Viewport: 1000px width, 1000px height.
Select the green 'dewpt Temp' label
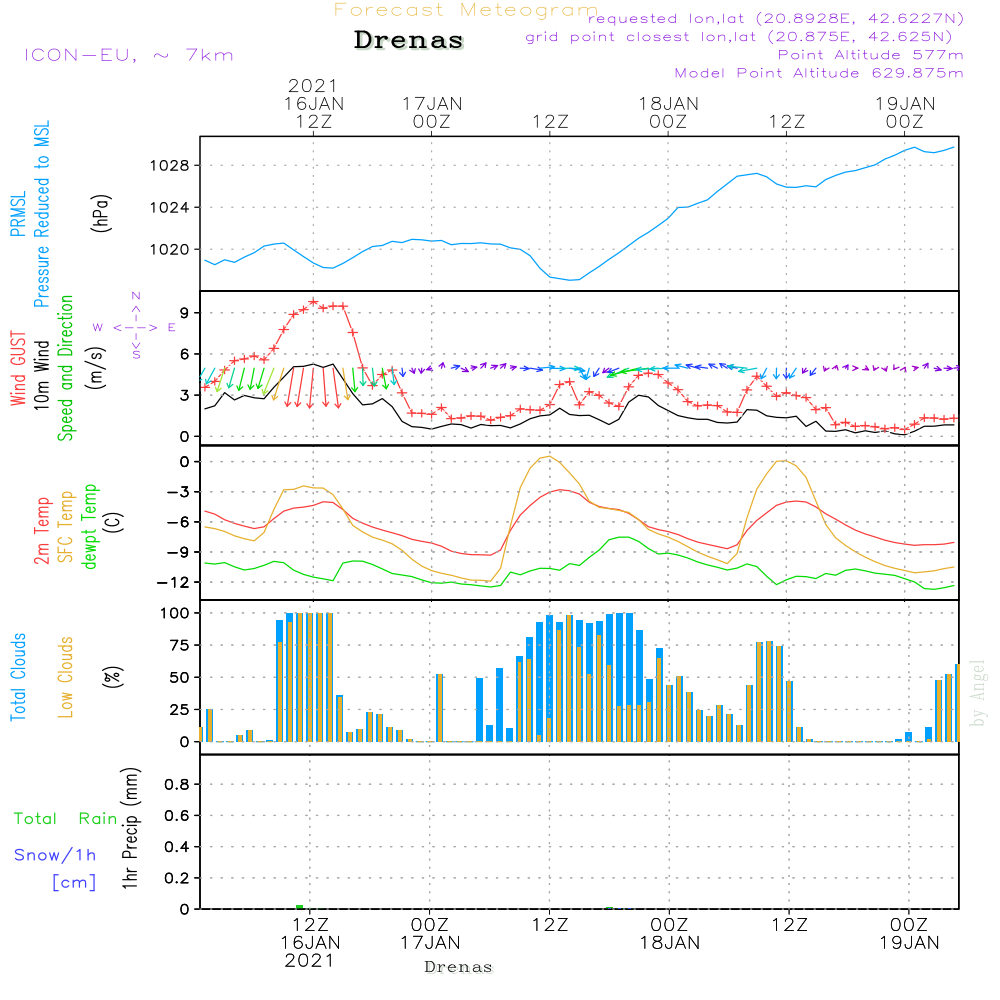[89, 527]
